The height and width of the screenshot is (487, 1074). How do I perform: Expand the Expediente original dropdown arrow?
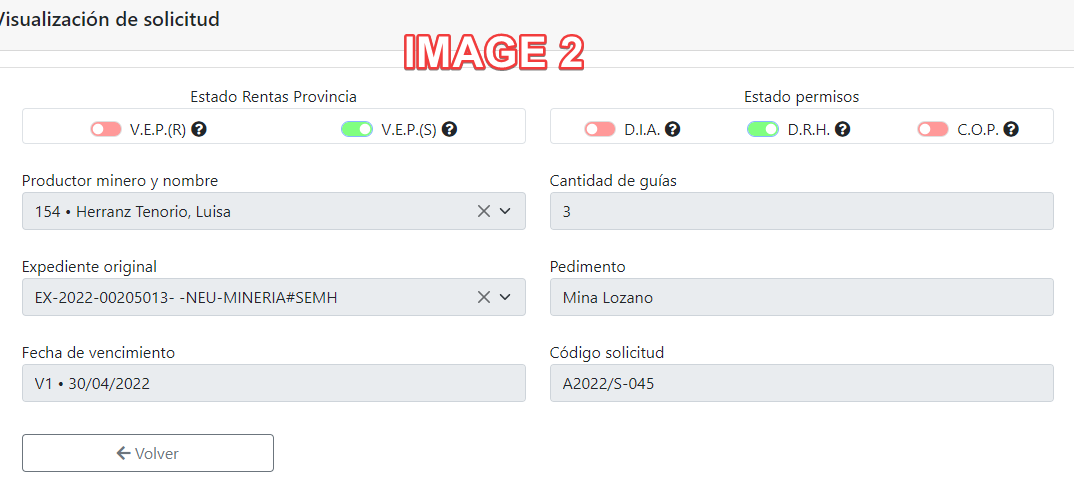[x=505, y=297]
